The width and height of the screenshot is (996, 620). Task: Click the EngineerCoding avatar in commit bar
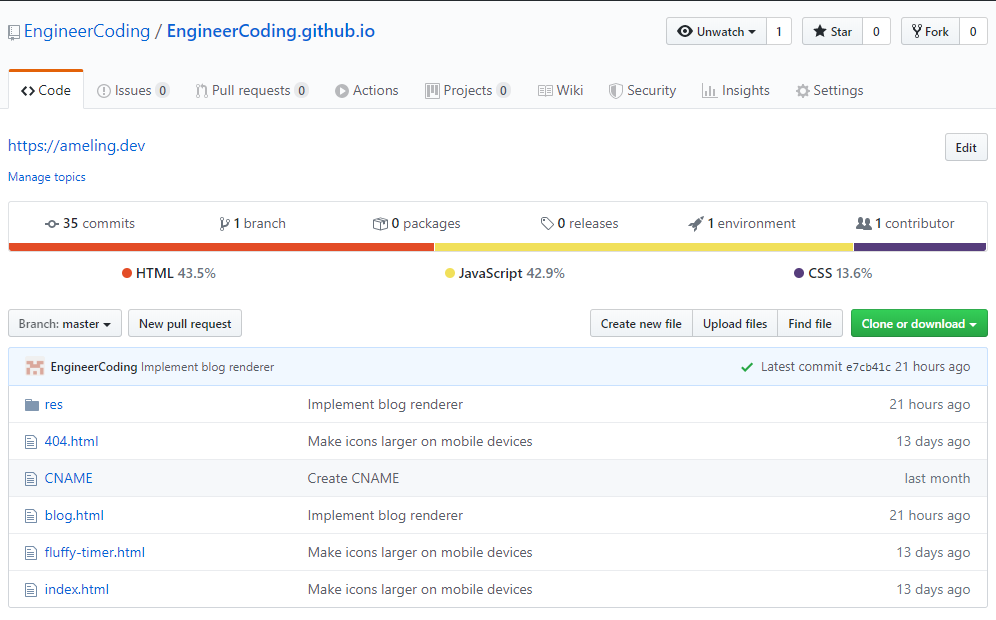35,367
